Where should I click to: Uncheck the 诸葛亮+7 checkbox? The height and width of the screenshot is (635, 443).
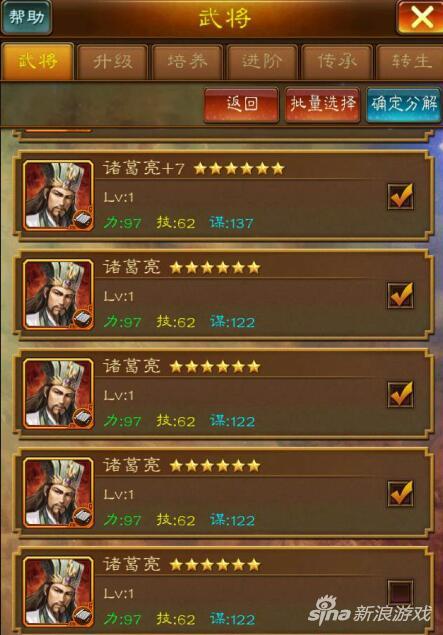pyautogui.click(x=400, y=196)
